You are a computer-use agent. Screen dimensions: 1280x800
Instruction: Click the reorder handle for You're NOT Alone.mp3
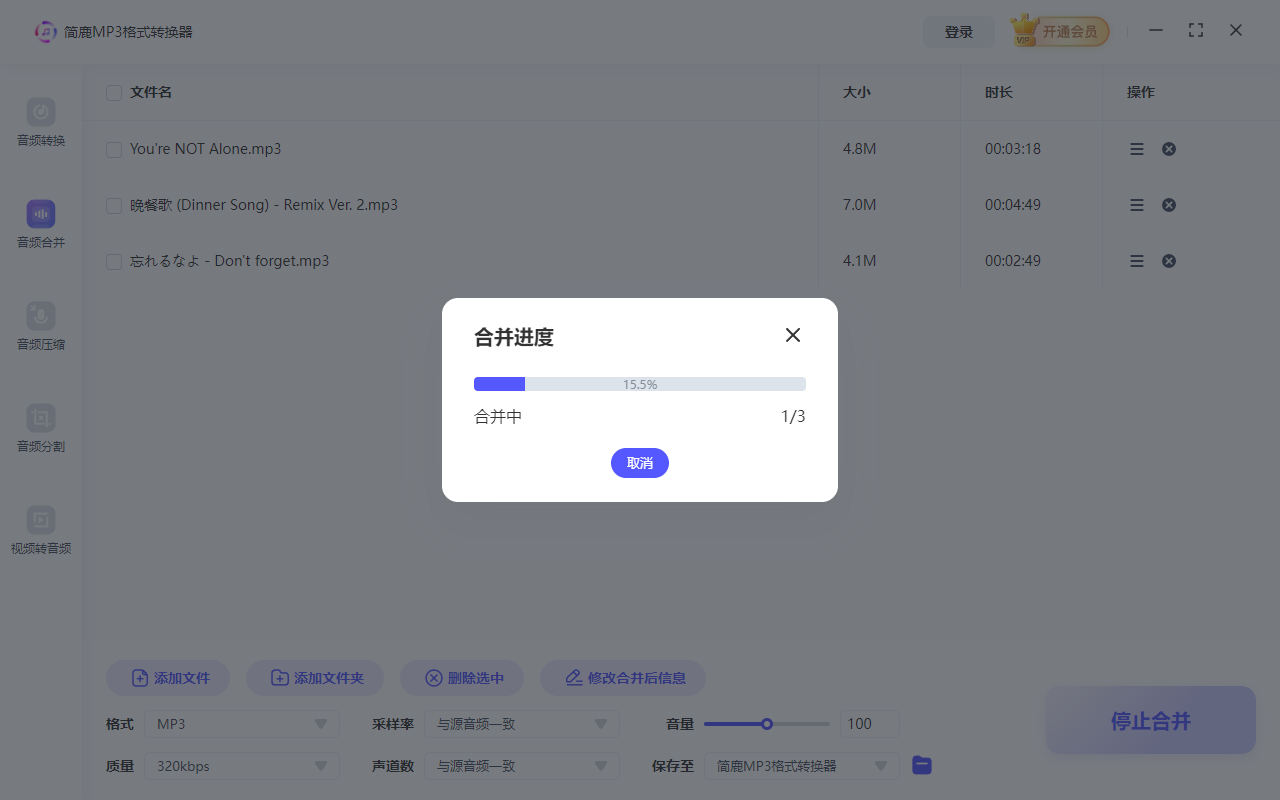(1137, 149)
